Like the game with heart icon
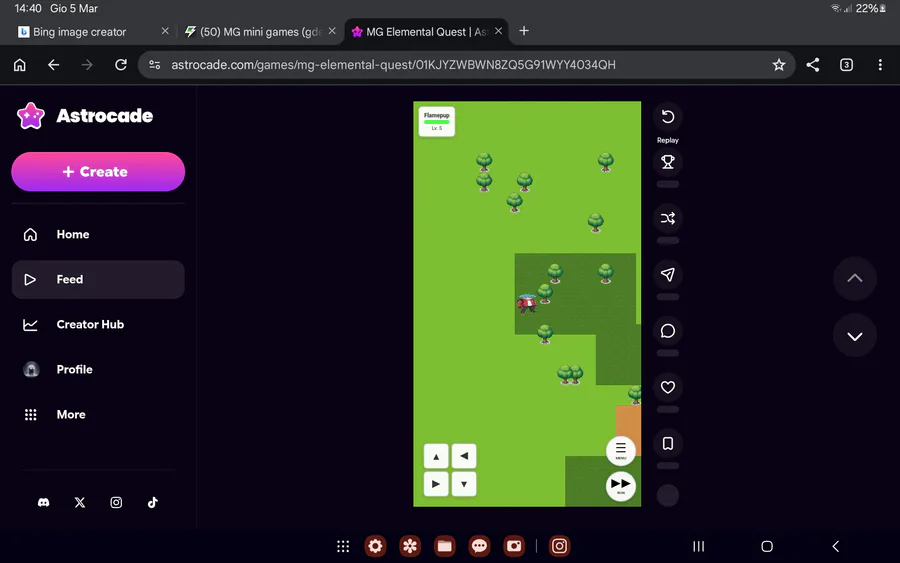The height and width of the screenshot is (563, 900). tap(668, 387)
